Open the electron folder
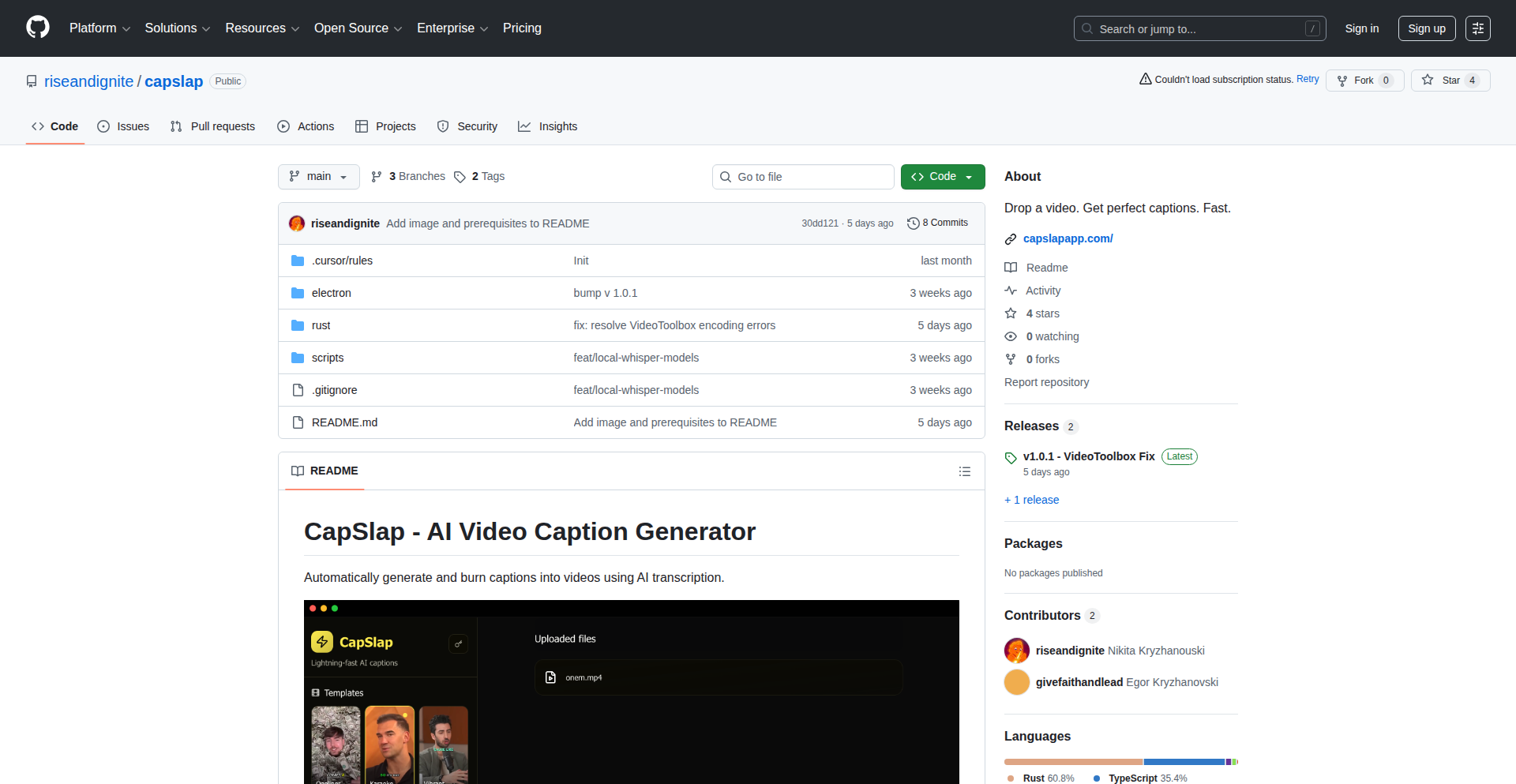 click(x=331, y=293)
